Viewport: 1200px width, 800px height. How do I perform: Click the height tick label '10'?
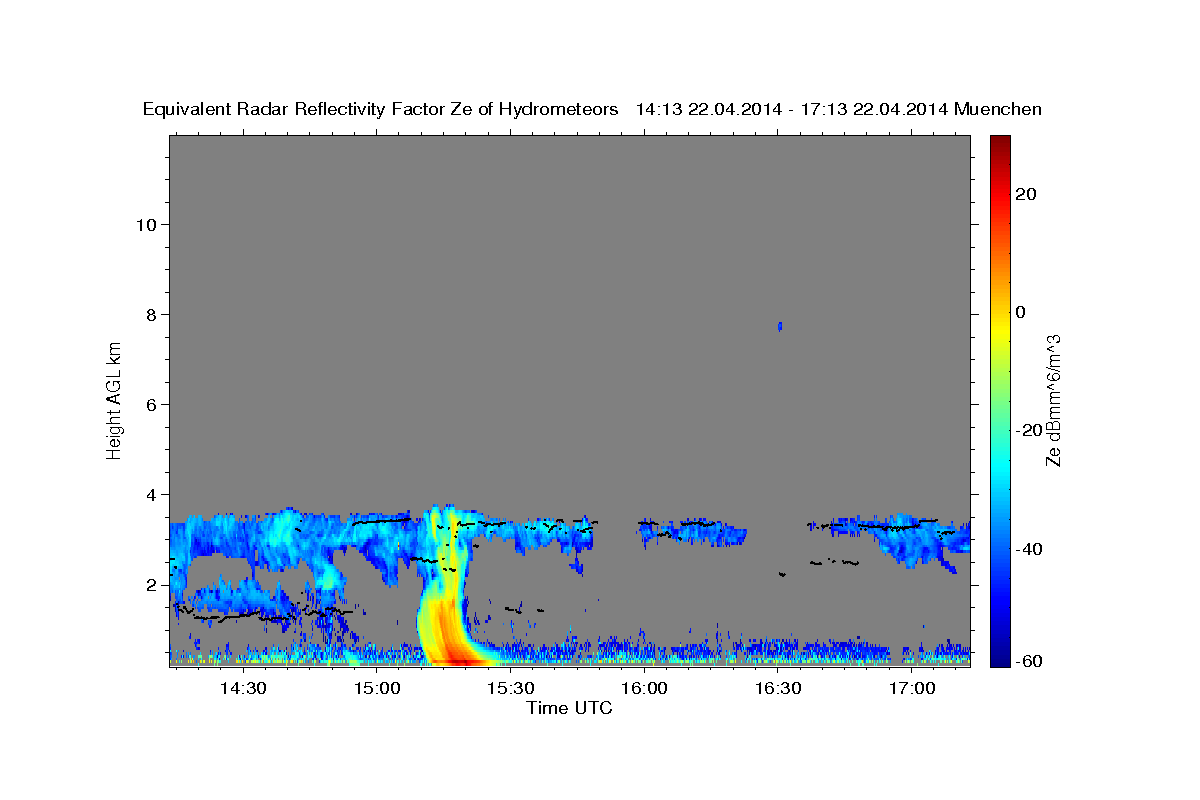coord(146,224)
